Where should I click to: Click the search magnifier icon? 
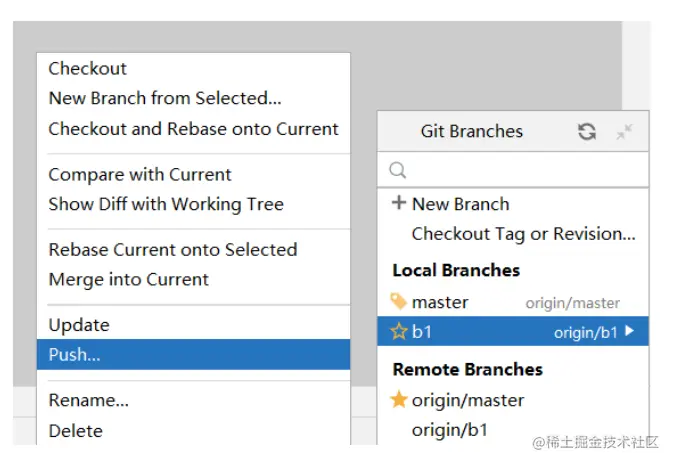(397, 171)
